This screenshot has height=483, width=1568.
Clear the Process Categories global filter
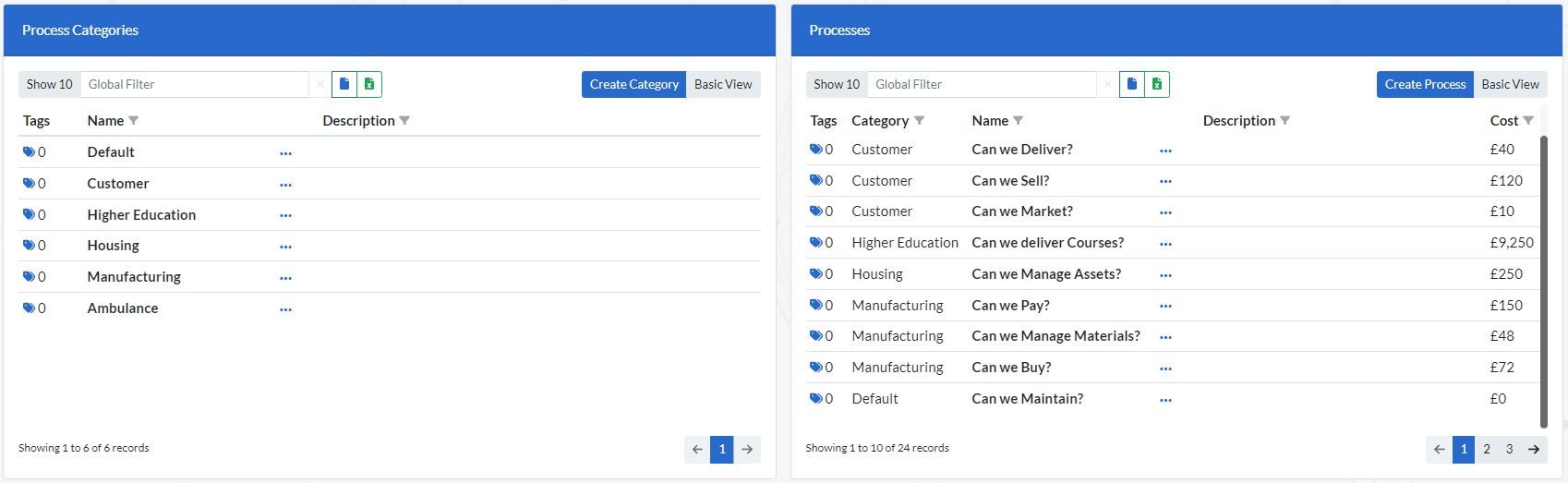click(x=320, y=84)
